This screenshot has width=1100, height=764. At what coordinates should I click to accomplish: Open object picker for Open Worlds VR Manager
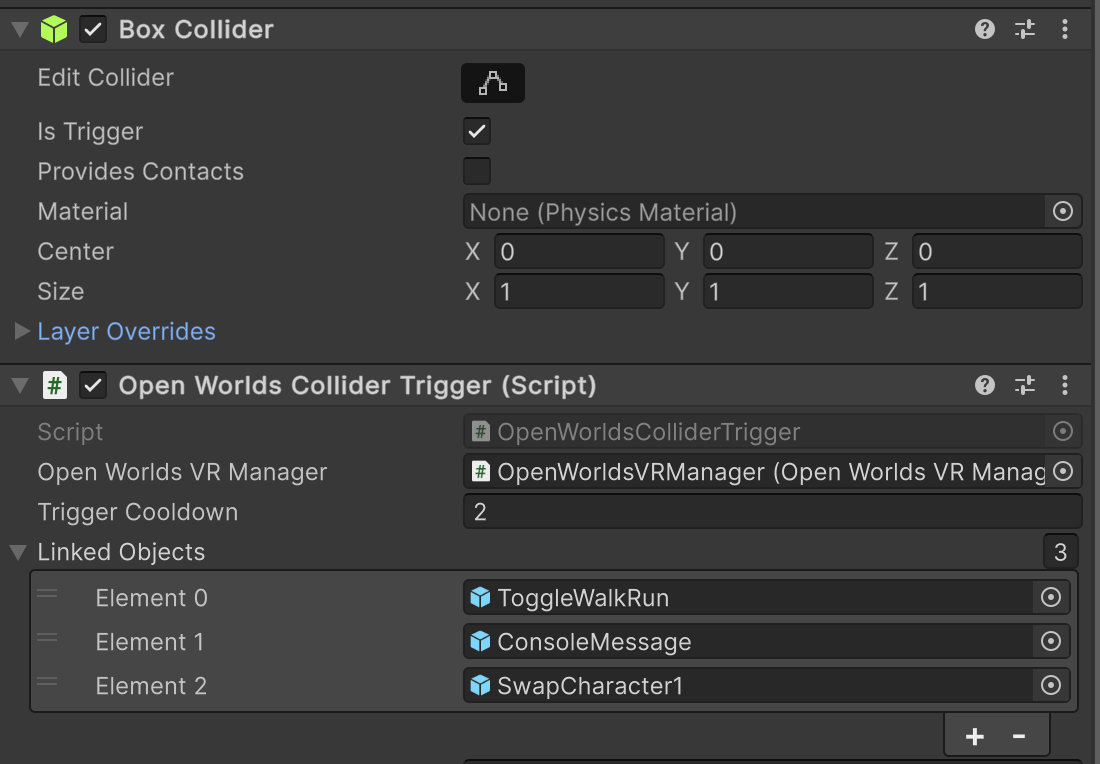tap(1063, 471)
